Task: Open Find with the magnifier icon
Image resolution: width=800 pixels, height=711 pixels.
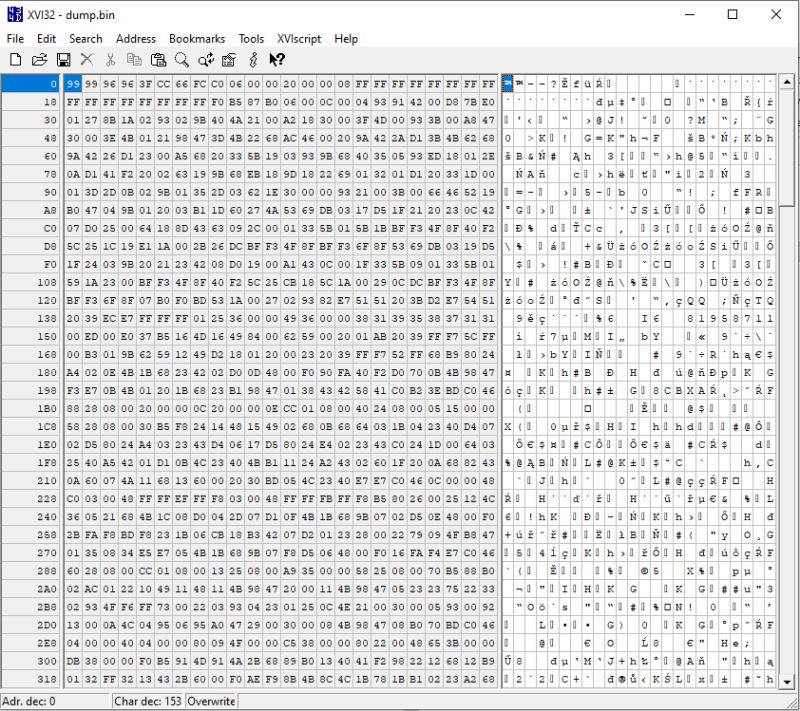Action: coord(182,60)
